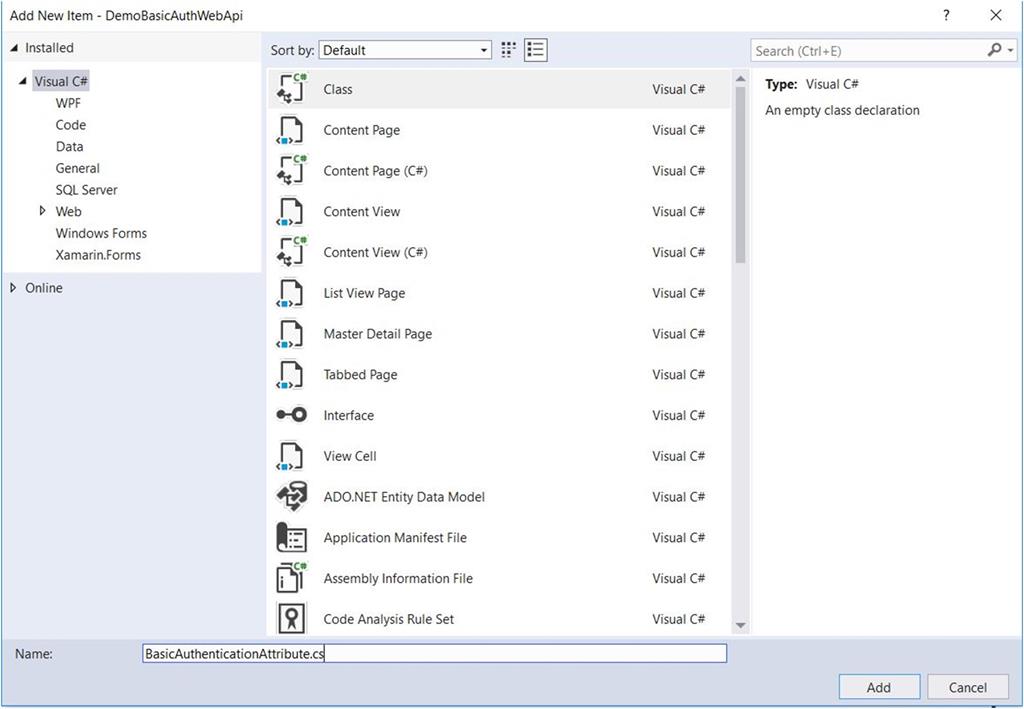Expand the Web tree node
Image resolution: width=1024 pixels, height=709 pixels.
coord(43,211)
